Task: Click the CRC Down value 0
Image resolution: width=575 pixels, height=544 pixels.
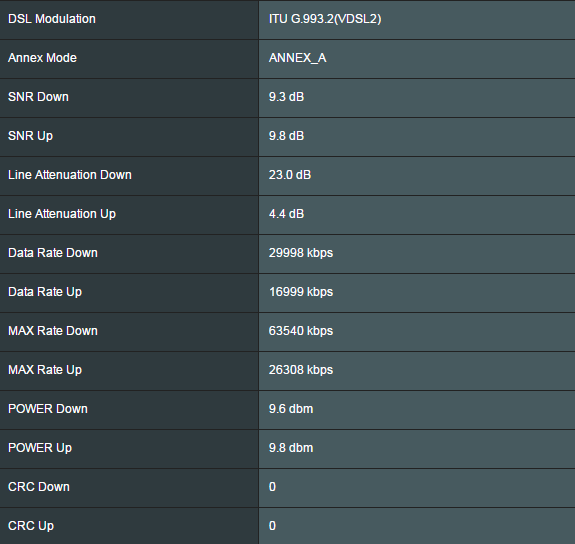Action: click(x=272, y=487)
